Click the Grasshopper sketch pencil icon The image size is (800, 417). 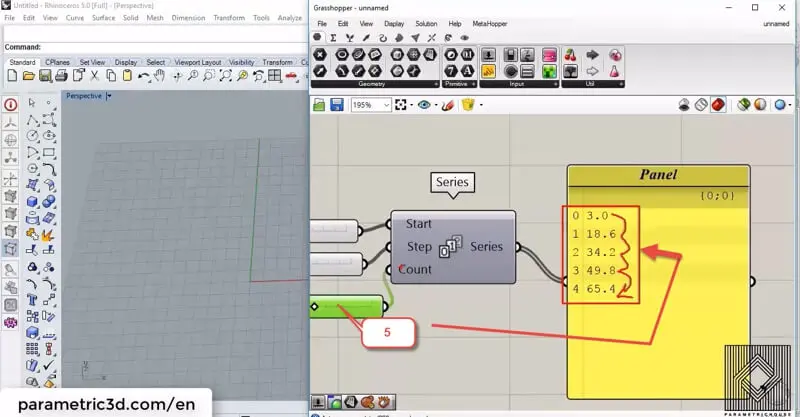pyautogui.click(x=448, y=105)
